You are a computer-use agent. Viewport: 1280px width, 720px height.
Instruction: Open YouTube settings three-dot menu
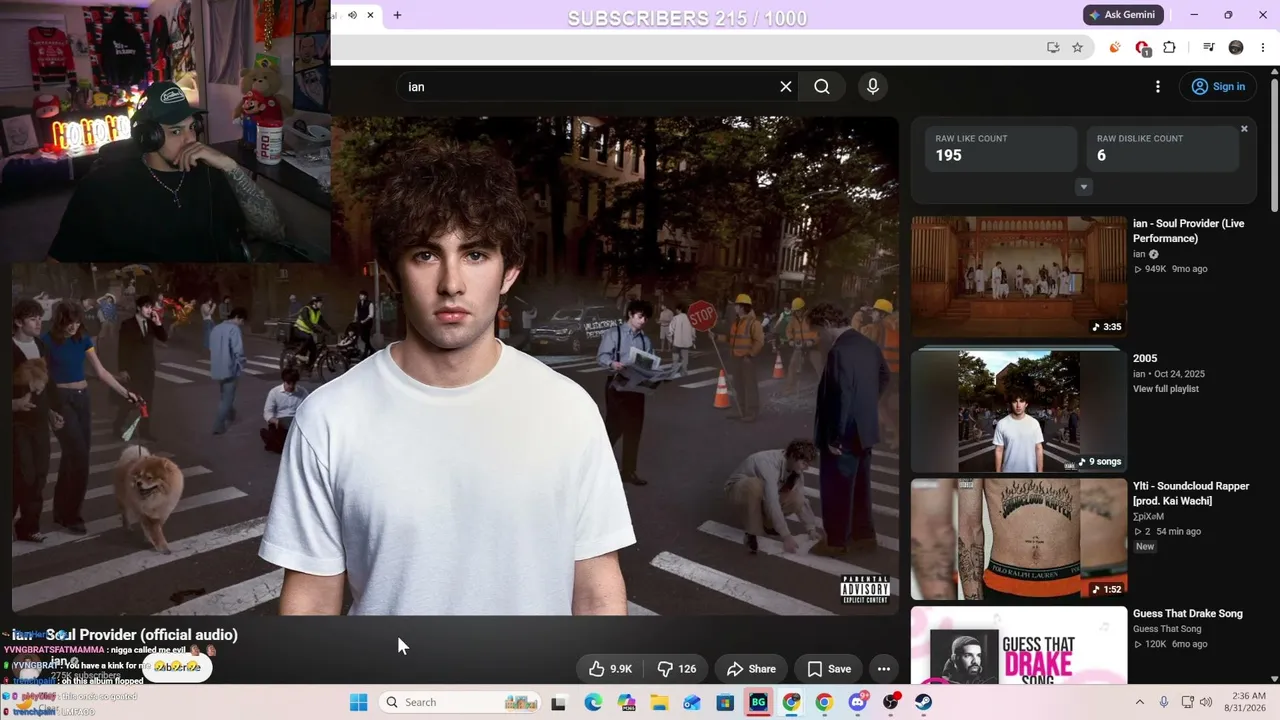tap(1158, 87)
